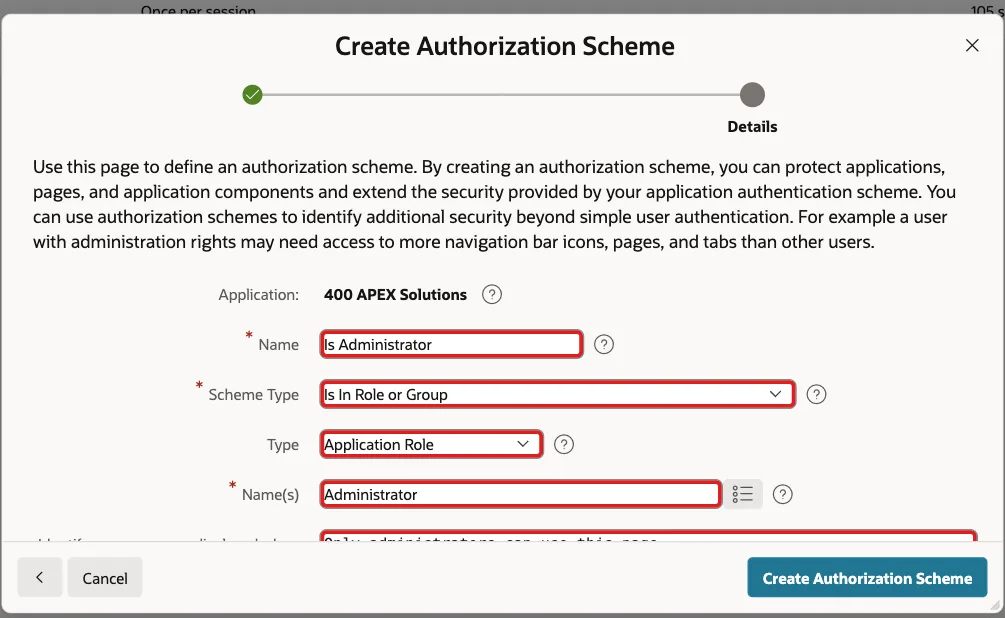This screenshot has height=618, width=1005.
Task: Click the 'Application:' label
Action: point(258,295)
